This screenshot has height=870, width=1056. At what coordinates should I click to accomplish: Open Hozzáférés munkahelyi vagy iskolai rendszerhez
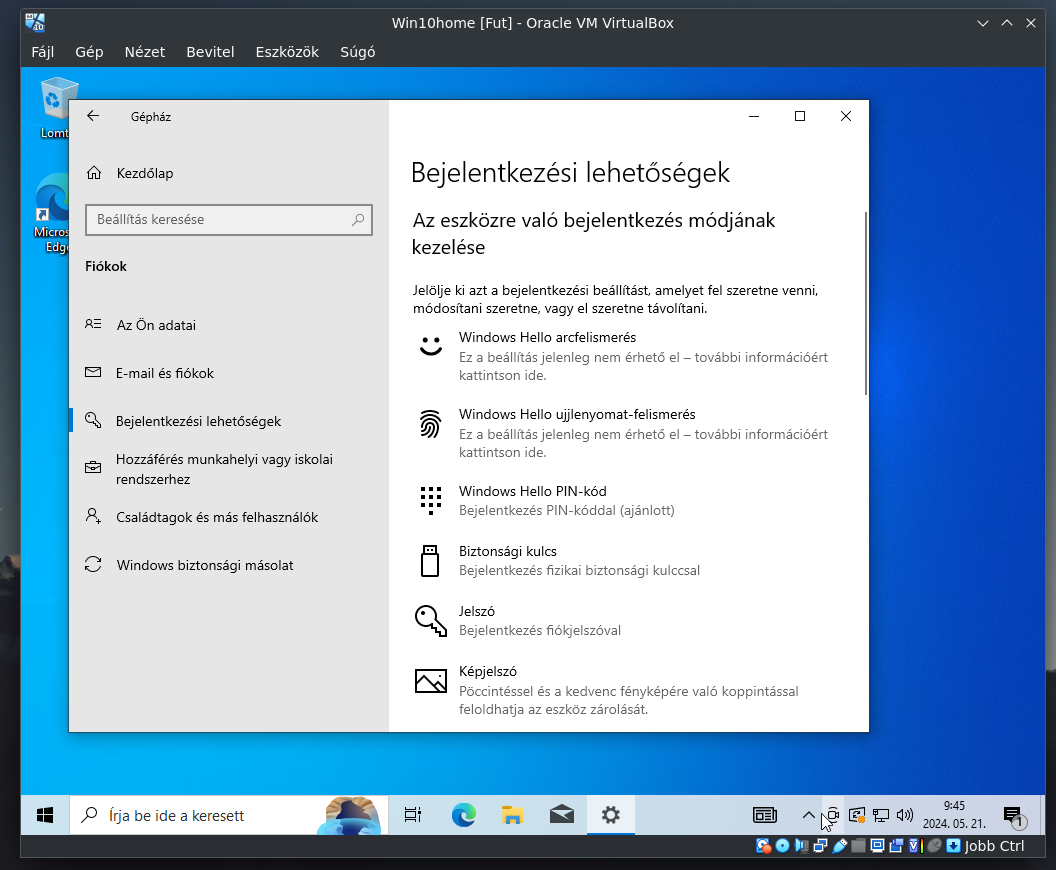[x=229, y=469]
